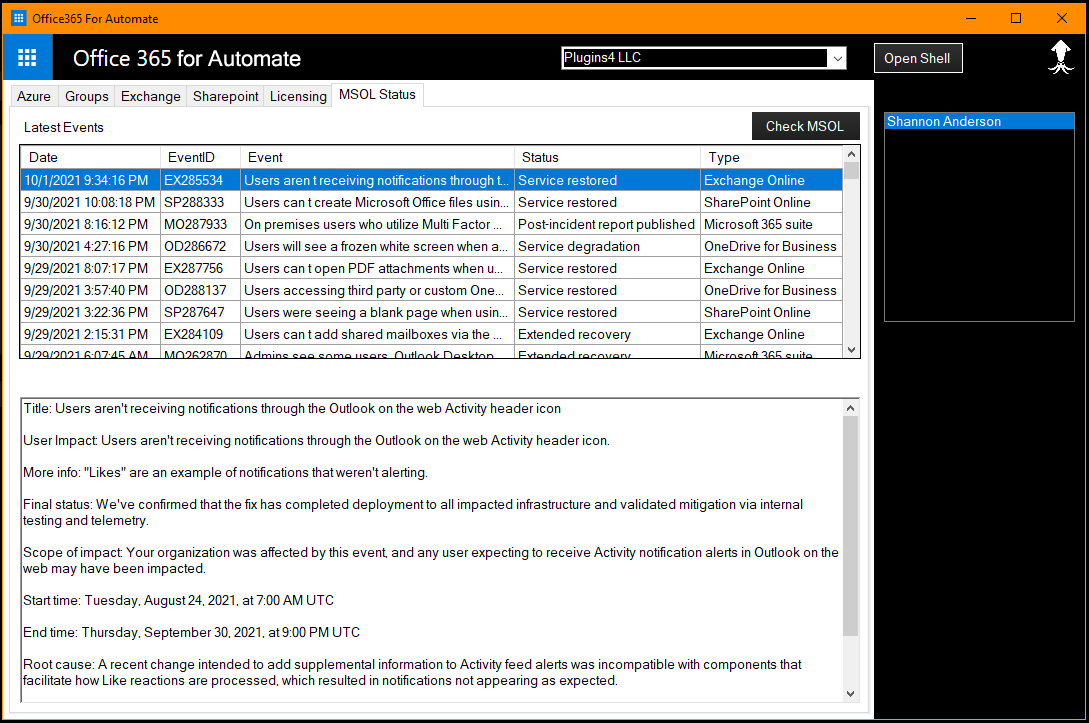Open the Plugins4 LLC tenant dropdown

836,59
